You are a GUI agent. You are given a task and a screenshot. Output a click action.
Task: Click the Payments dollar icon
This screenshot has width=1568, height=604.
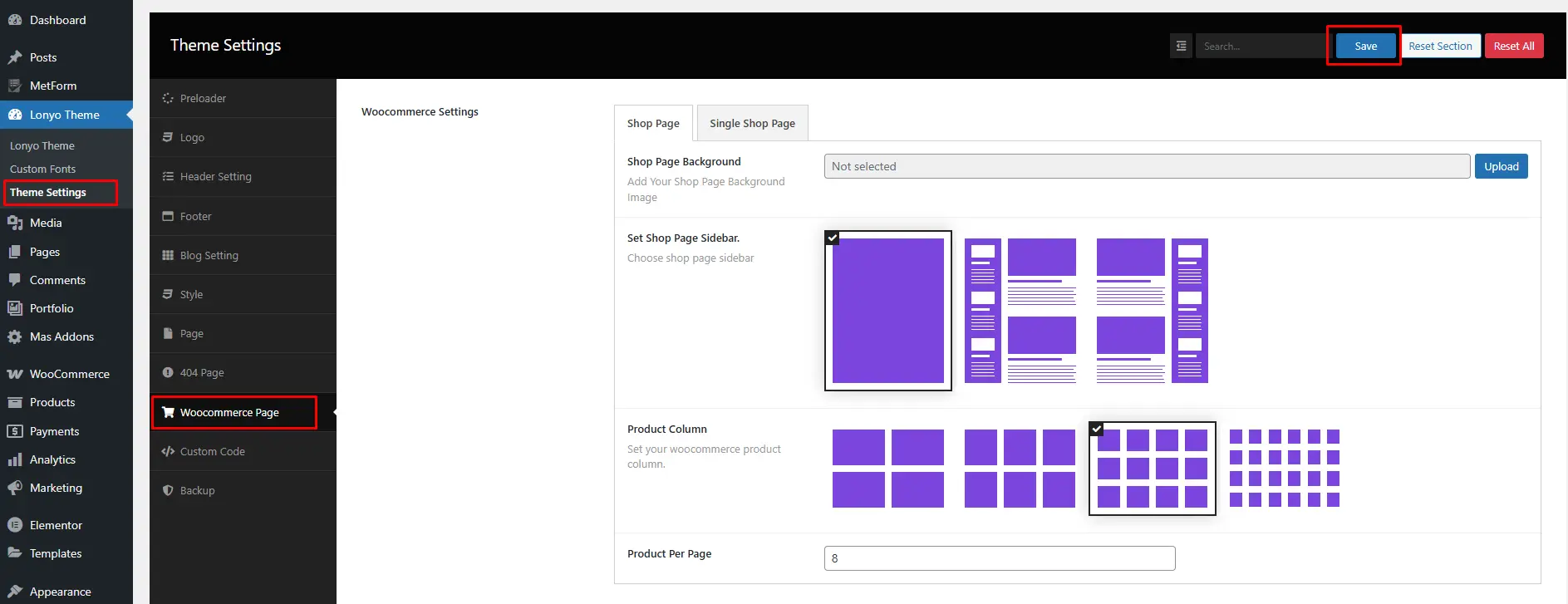[14, 431]
